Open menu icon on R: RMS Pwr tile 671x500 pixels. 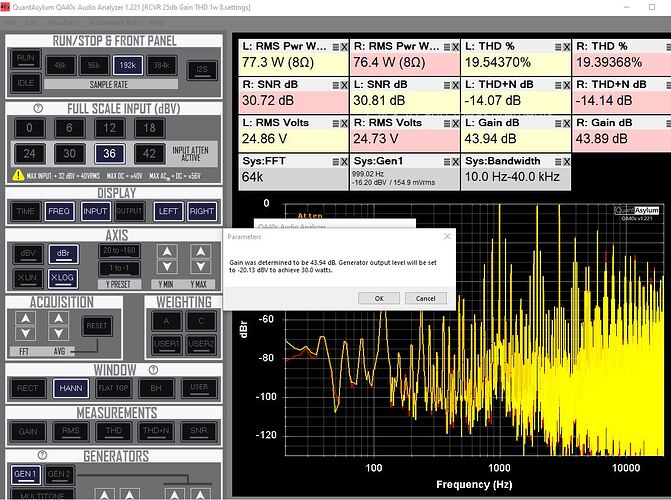[x=447, y=47]
